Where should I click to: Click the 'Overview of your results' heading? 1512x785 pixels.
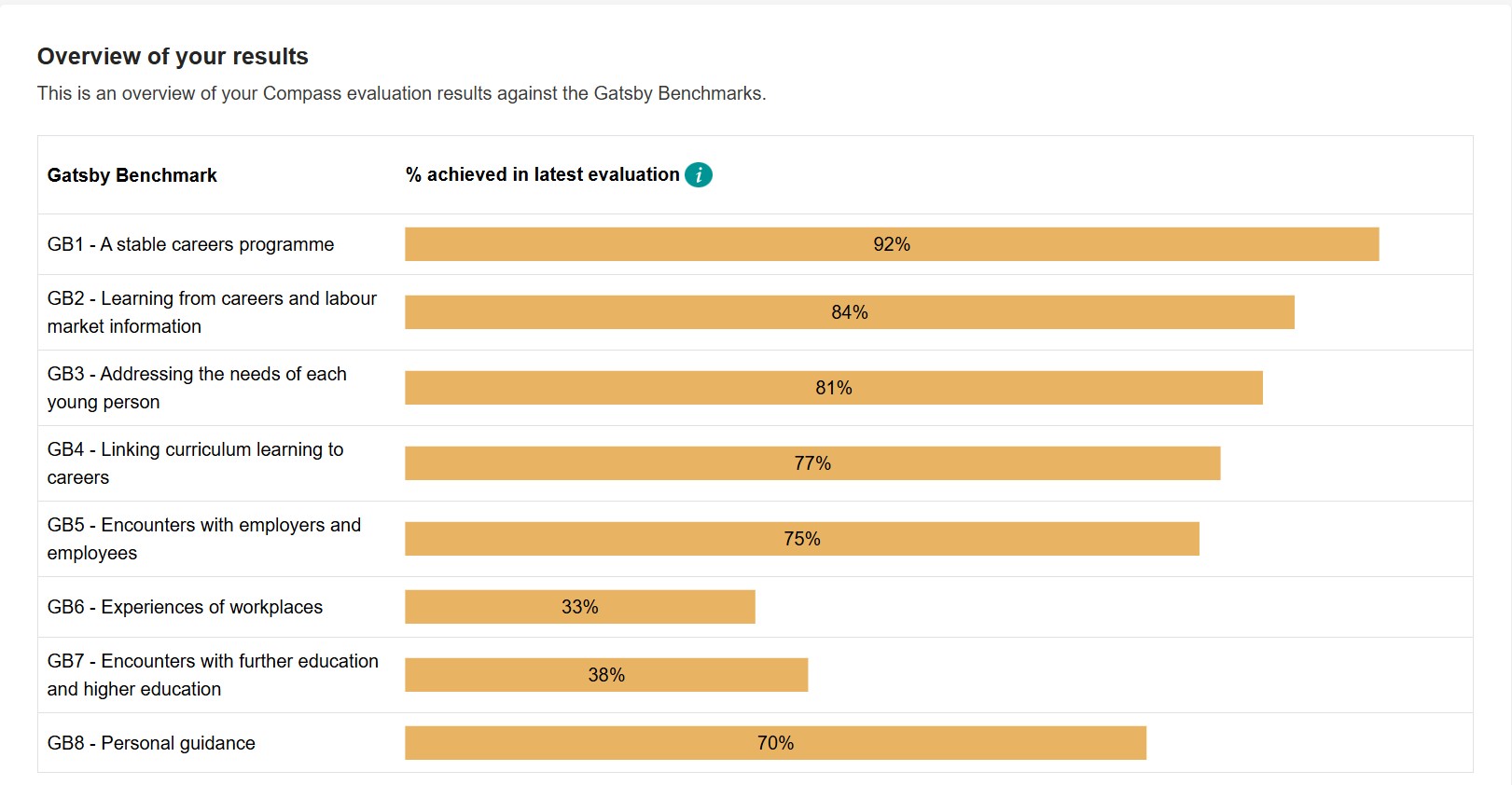[173, 56]
